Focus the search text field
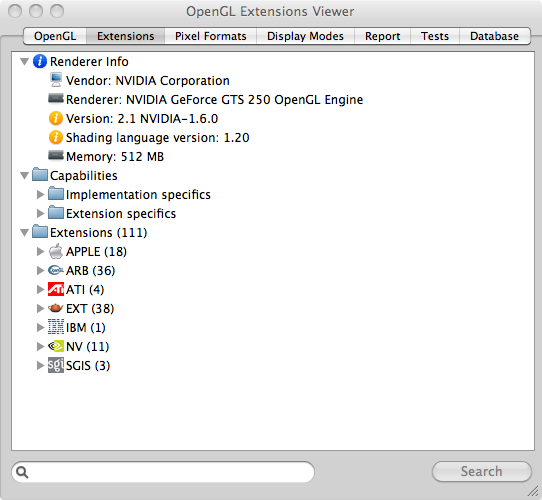This screenshot has height=500, width=542. pyautogui.click(x=163, y=472)
